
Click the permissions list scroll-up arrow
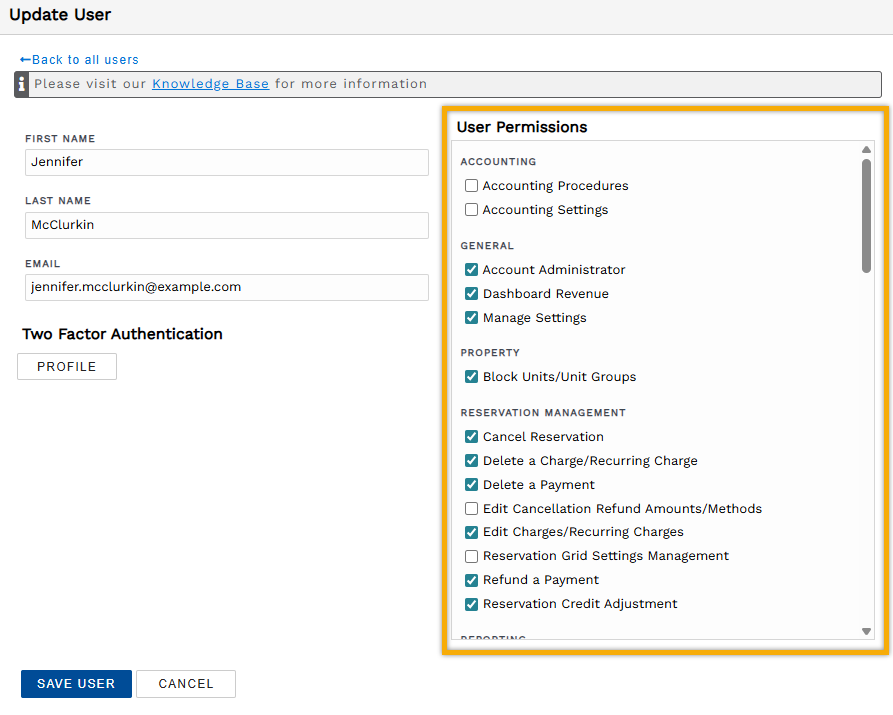point(866,149)
